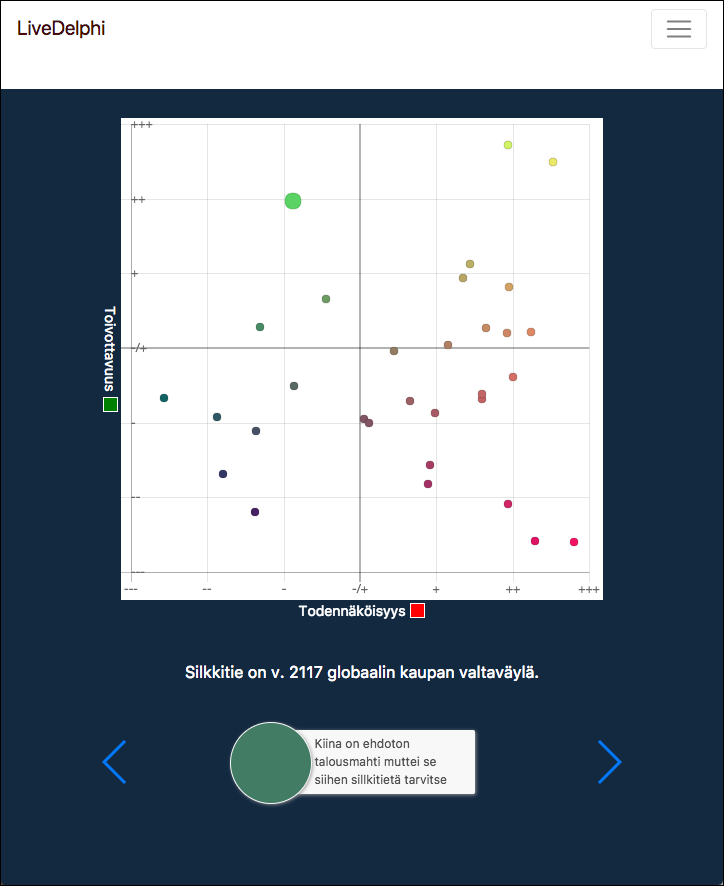The height and width of the screenshot is (886, 724).
Task: Open the comment about Kiina talousmahti
Action: click(x=386, y=762)
